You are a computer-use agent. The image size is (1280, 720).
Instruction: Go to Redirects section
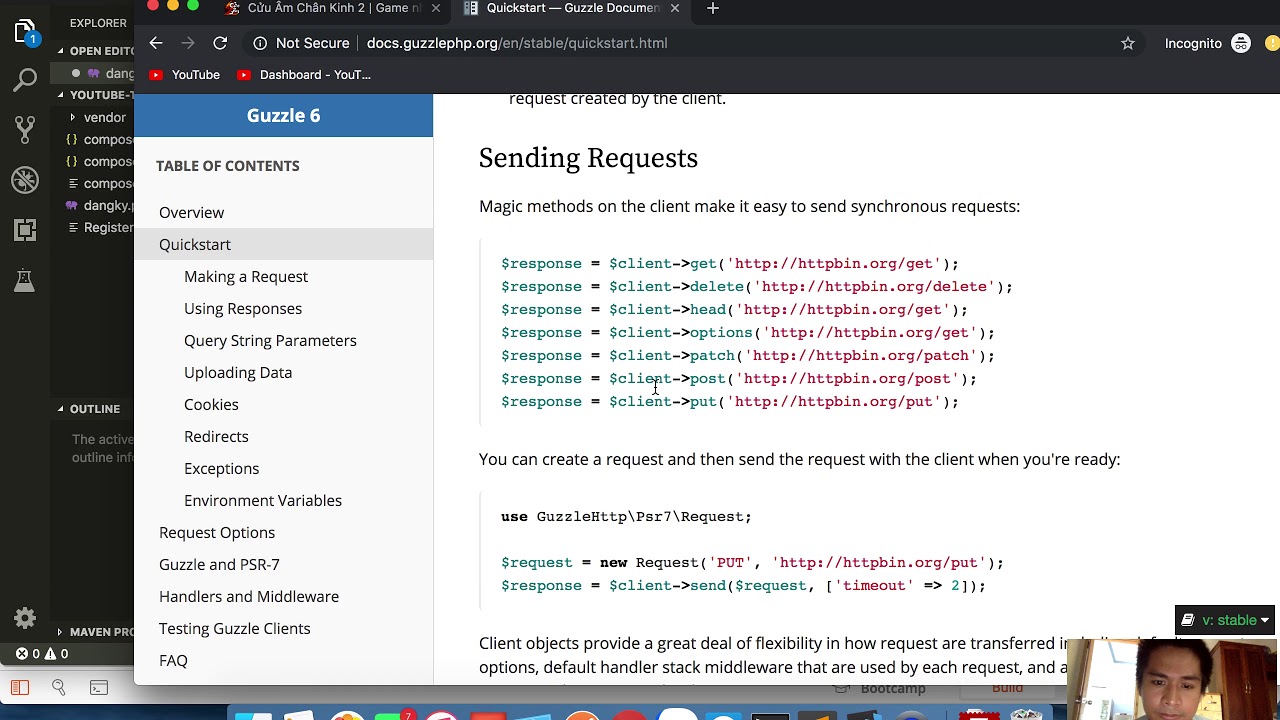click(x=216, y=436)
